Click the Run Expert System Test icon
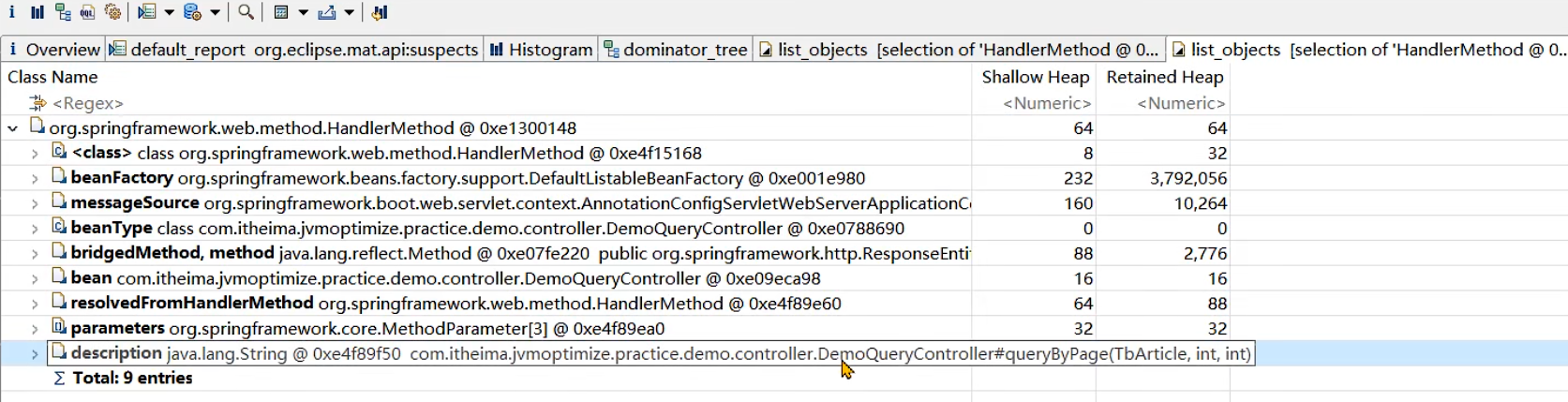1568x402 pixels. (147, 12)
